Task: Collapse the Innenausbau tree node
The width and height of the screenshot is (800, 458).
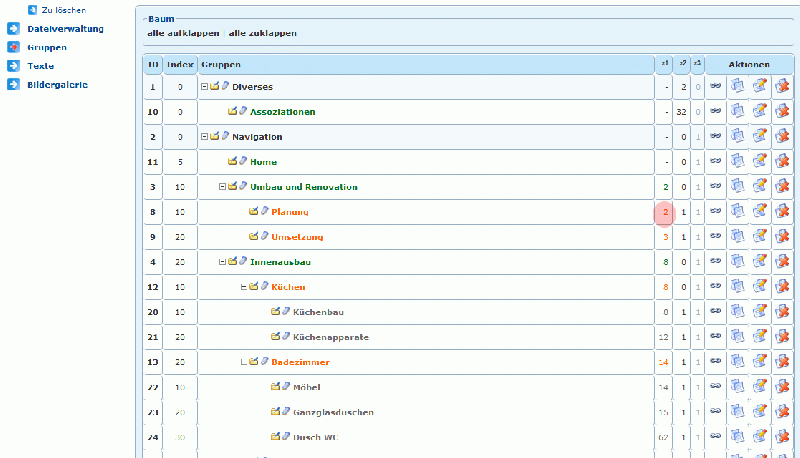Action: coord(222,262)
